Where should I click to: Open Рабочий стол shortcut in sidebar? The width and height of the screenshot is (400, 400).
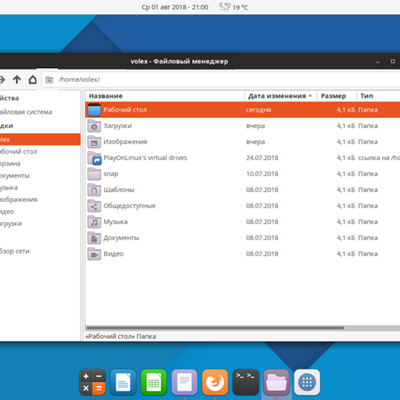click(18, 151)
